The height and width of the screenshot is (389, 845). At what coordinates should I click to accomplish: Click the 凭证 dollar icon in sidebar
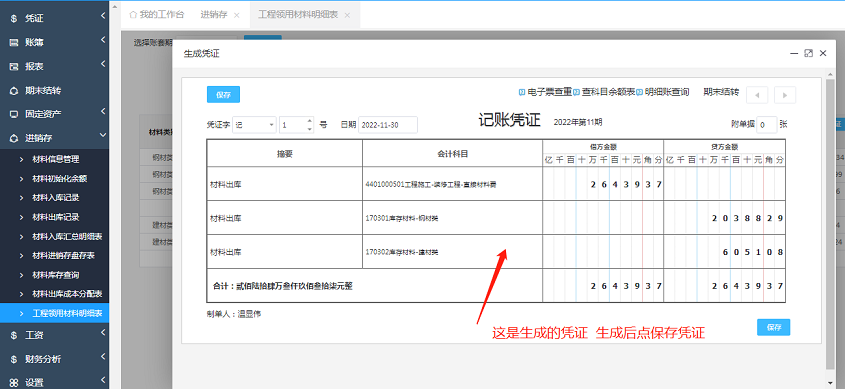click(x=14, y=19)
